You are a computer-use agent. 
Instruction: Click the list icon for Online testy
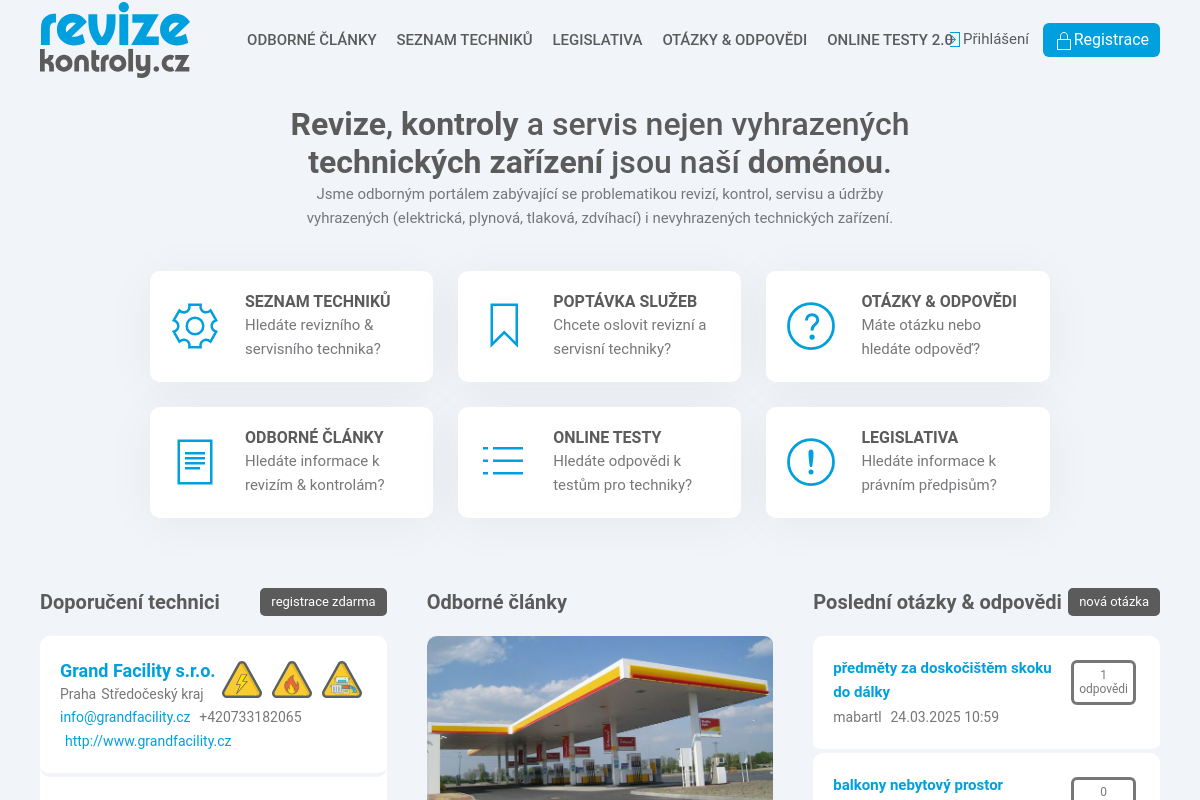[x=503, y=461]
